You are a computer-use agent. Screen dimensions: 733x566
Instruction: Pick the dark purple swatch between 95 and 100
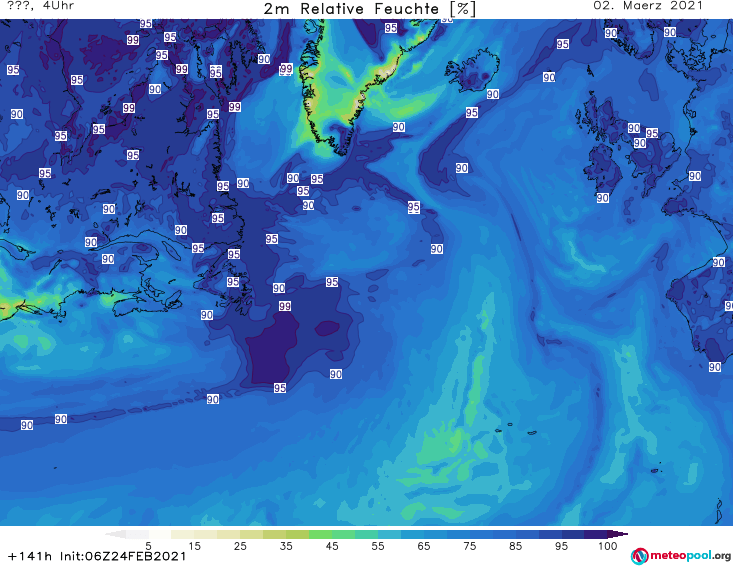point(596,534)
